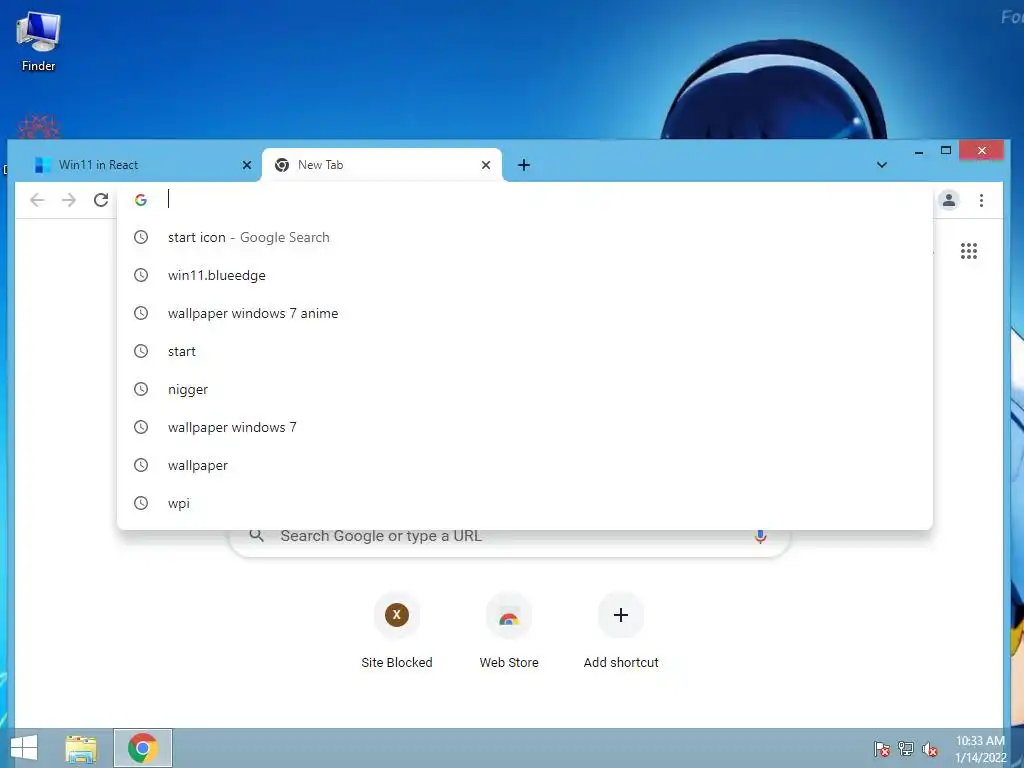Click clock icon beside 'win11.blueedge'
Screen dimensions: 1024x768
coord(141,275)
